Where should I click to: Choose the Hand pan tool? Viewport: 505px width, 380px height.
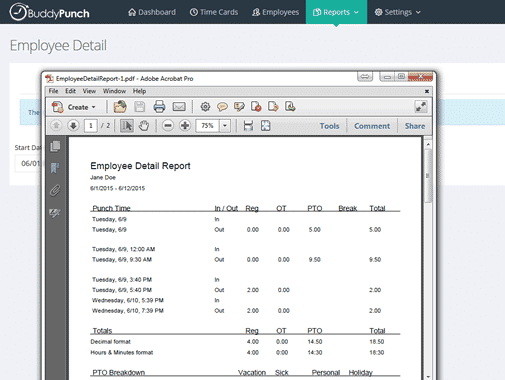[144, 126]
